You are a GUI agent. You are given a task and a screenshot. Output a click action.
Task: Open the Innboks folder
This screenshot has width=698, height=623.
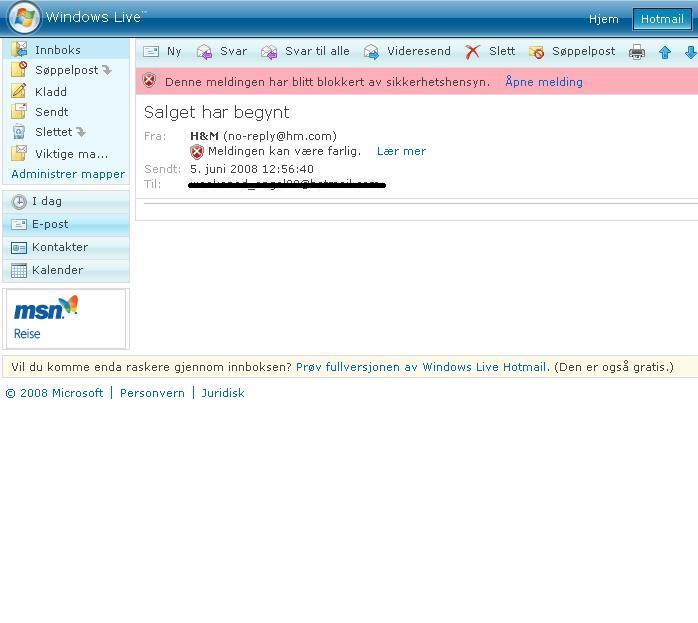tap(58, 50)
